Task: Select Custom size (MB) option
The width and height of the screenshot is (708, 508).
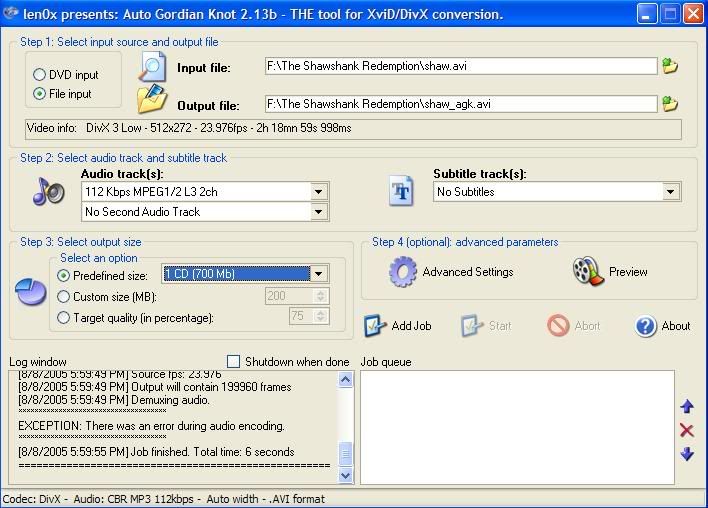Action: pos(64,297)
